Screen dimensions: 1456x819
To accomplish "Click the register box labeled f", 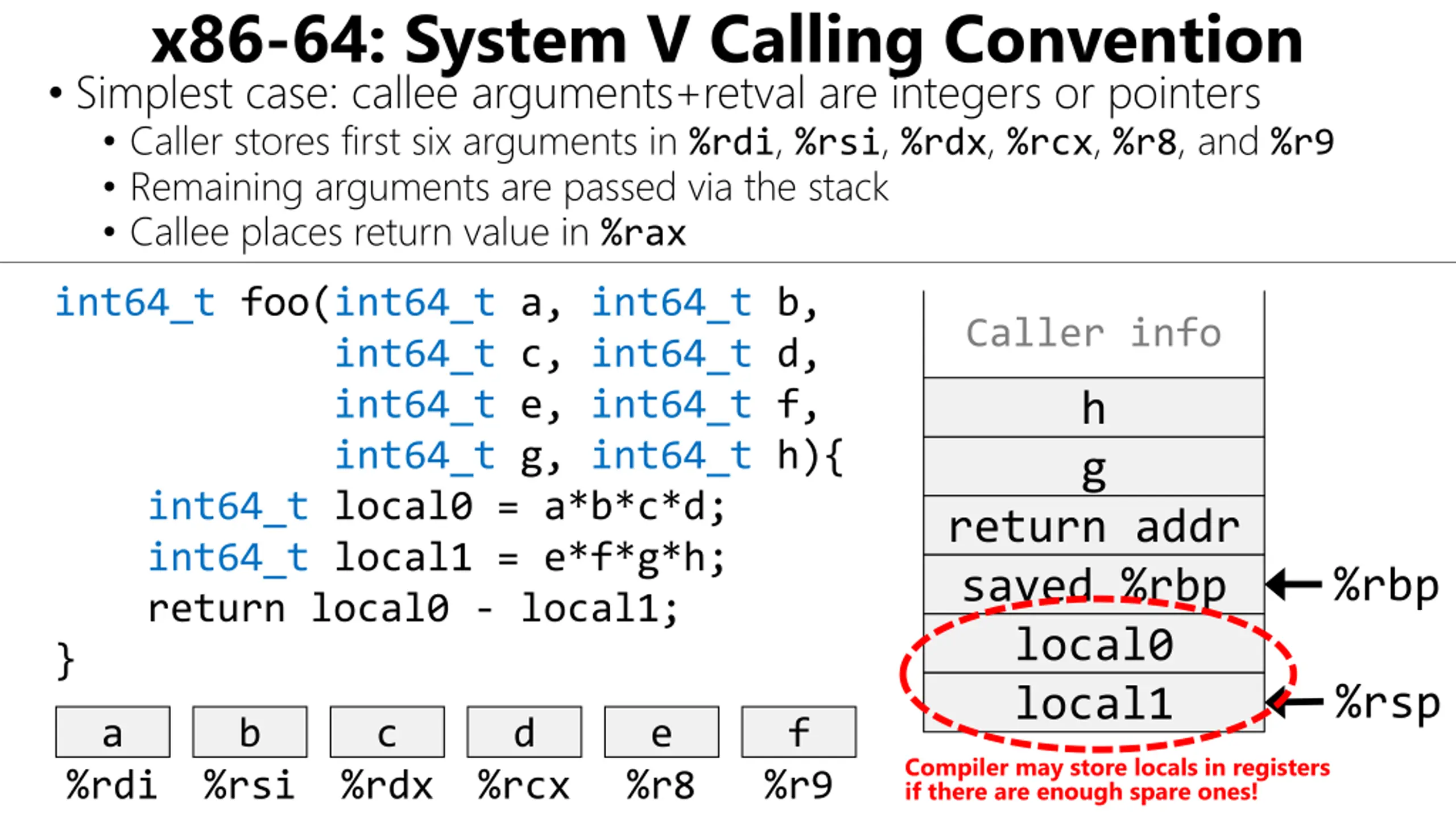I will (x=799, y=732).
